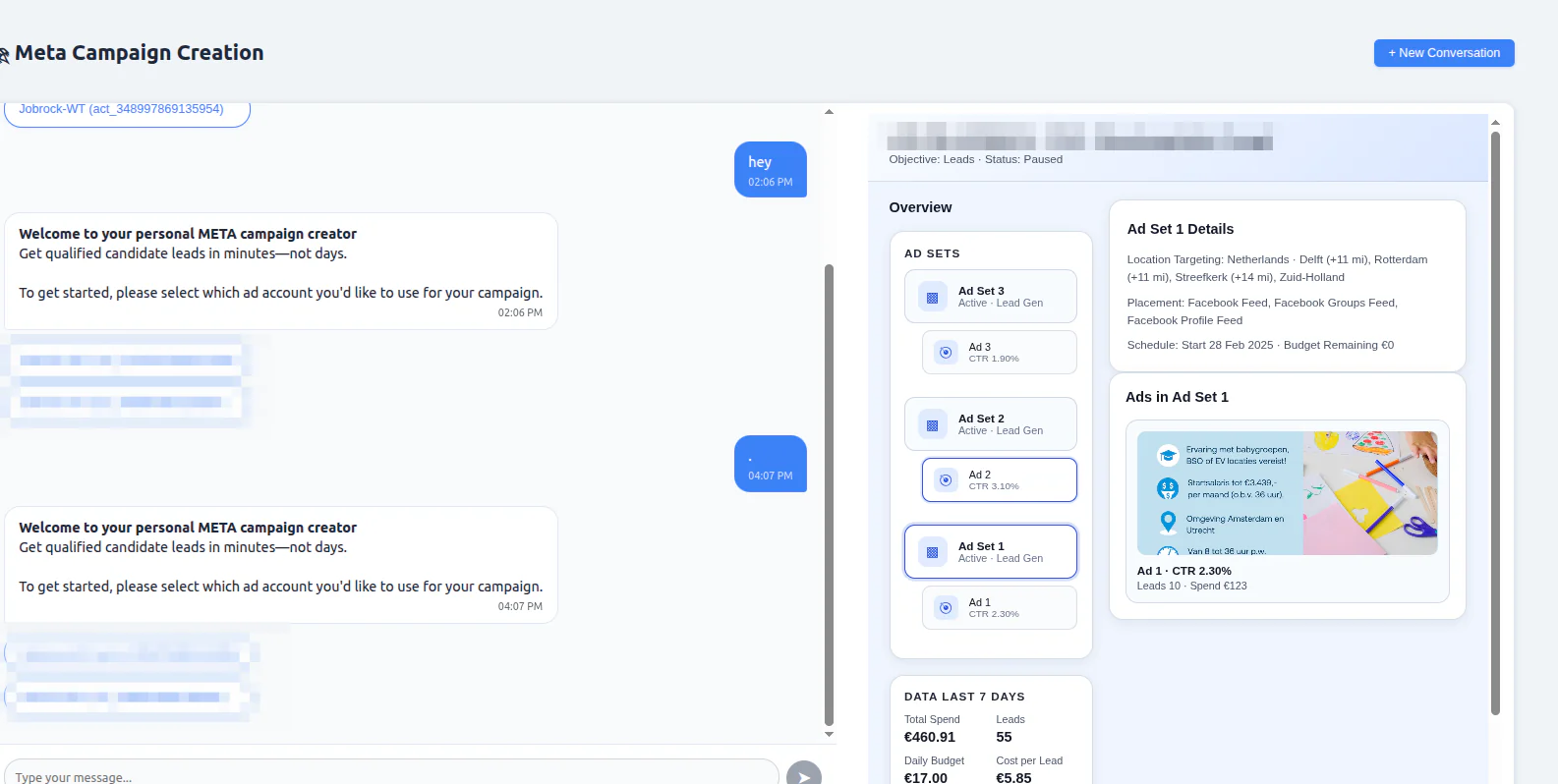Screen dimensions: 1558x784
Task: Click the welcome message sent at 02:06 PM
Action: (x=281, y=271)
